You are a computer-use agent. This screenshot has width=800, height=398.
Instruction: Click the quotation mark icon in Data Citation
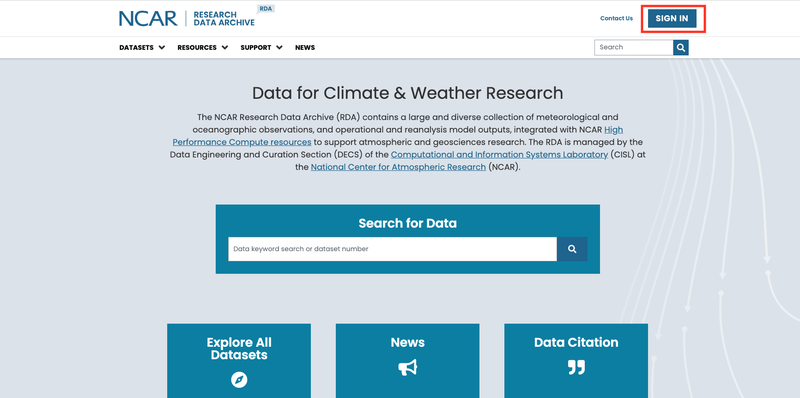(x=576, y=367)
